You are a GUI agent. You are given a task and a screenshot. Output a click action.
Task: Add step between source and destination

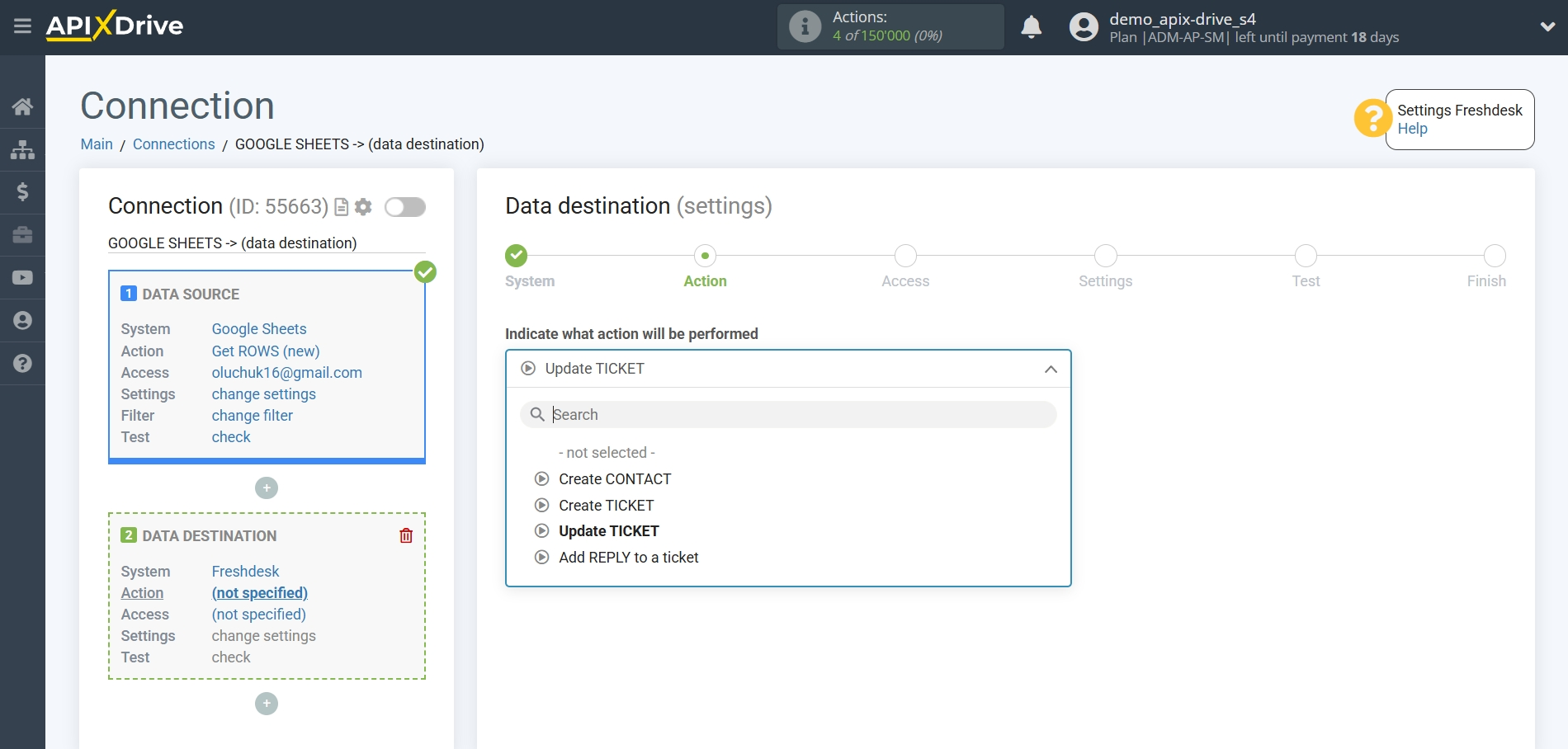267,488
